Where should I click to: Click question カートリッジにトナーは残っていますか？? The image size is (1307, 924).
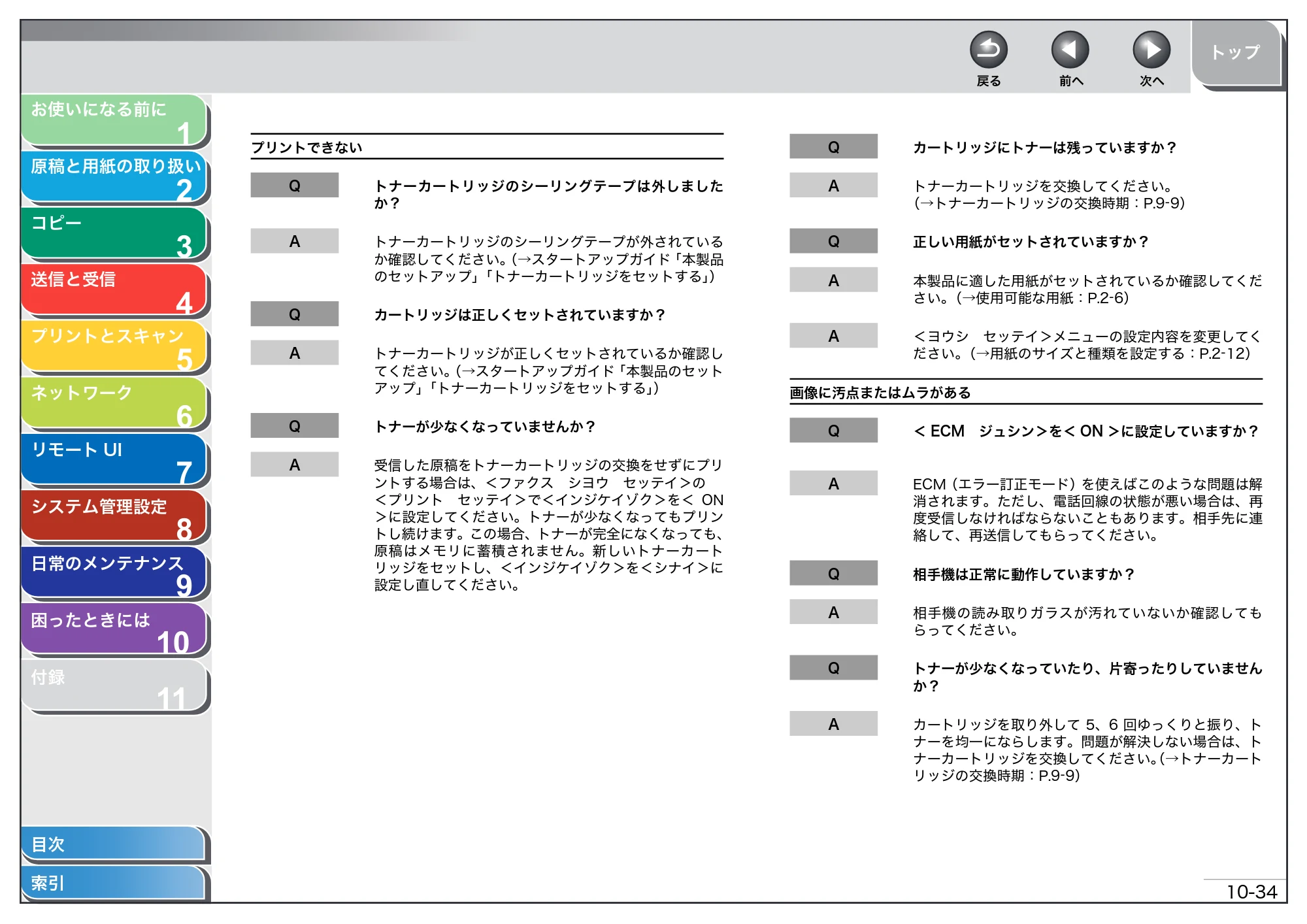[x=1044, y=148]
